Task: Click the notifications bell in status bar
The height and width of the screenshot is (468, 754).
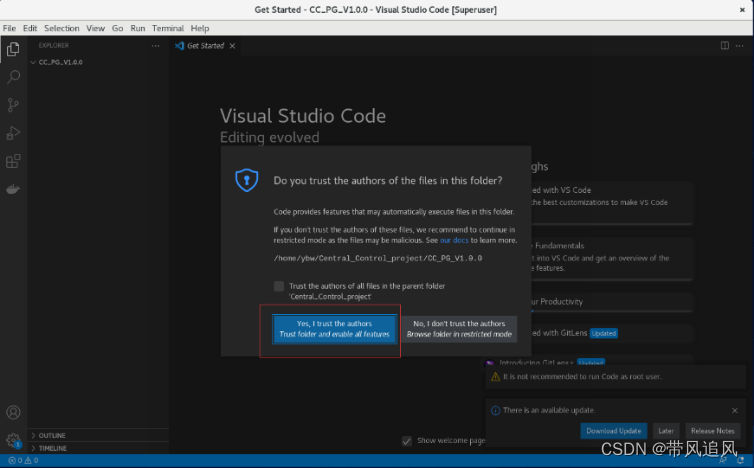Action: pyautogui.click(x=741, y=461)
